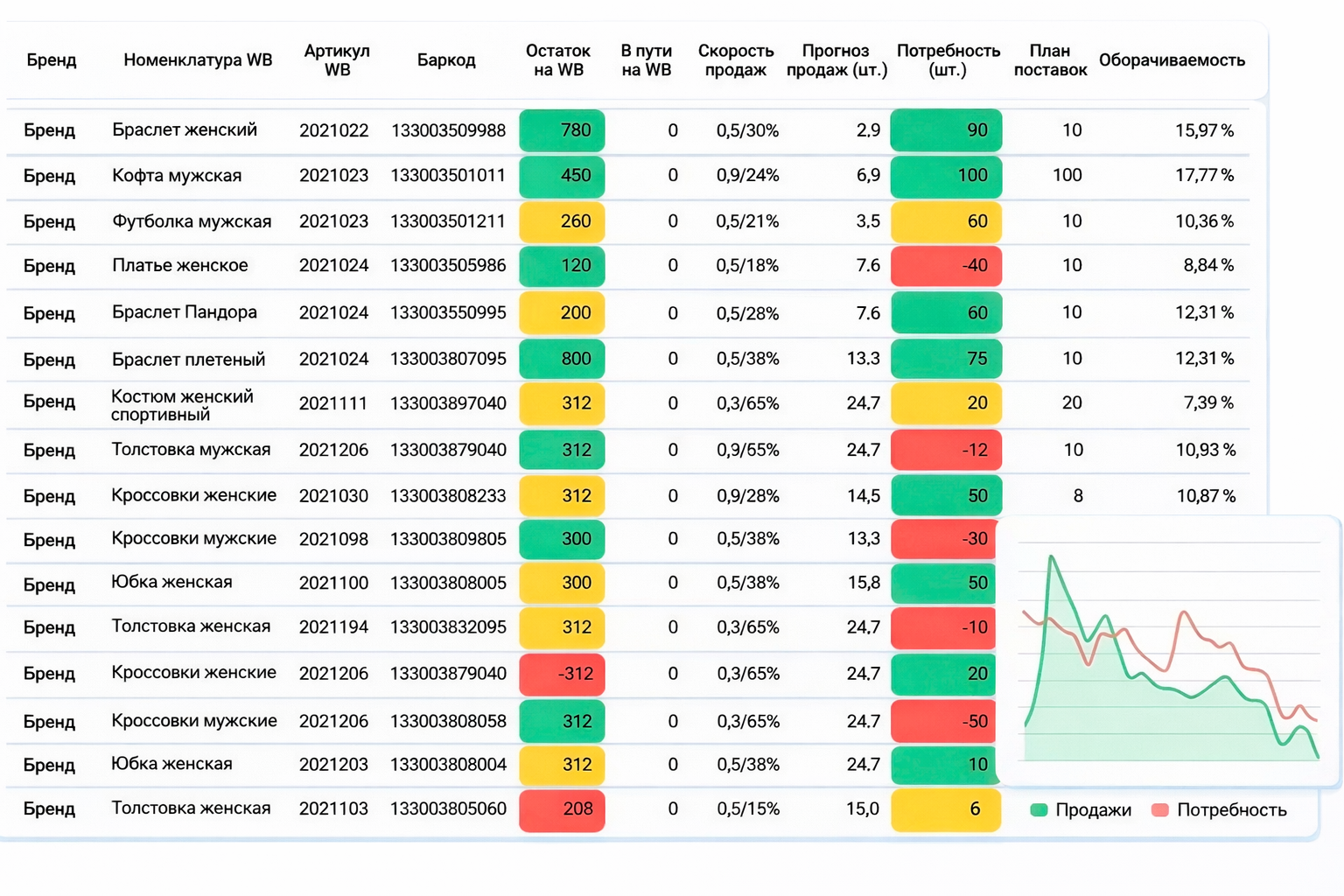
Task: Select the "Скорость продаж" column header
Action: pyautogui.click(x=735, y=60)
